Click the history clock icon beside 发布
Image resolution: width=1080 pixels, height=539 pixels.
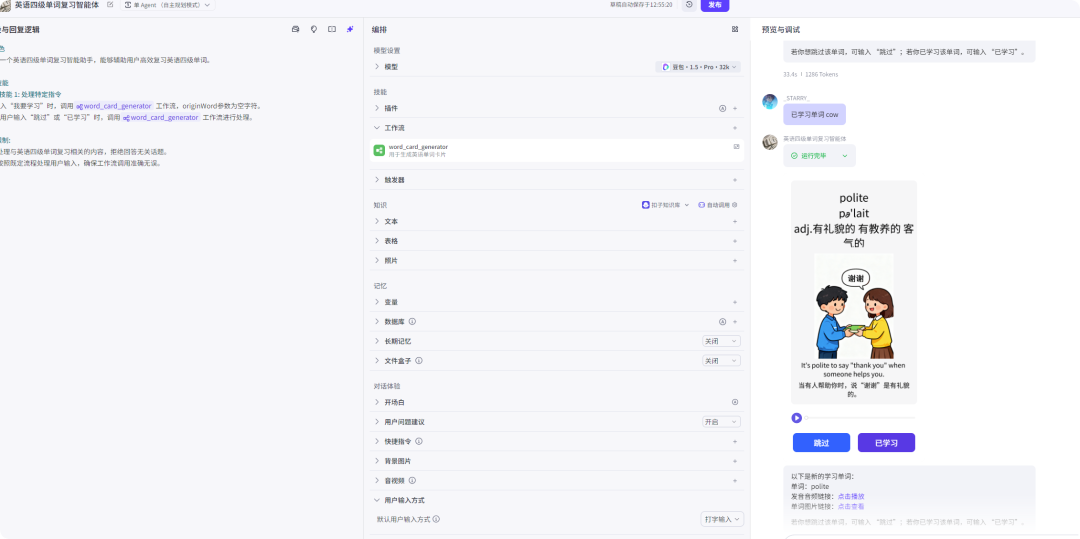689,5
